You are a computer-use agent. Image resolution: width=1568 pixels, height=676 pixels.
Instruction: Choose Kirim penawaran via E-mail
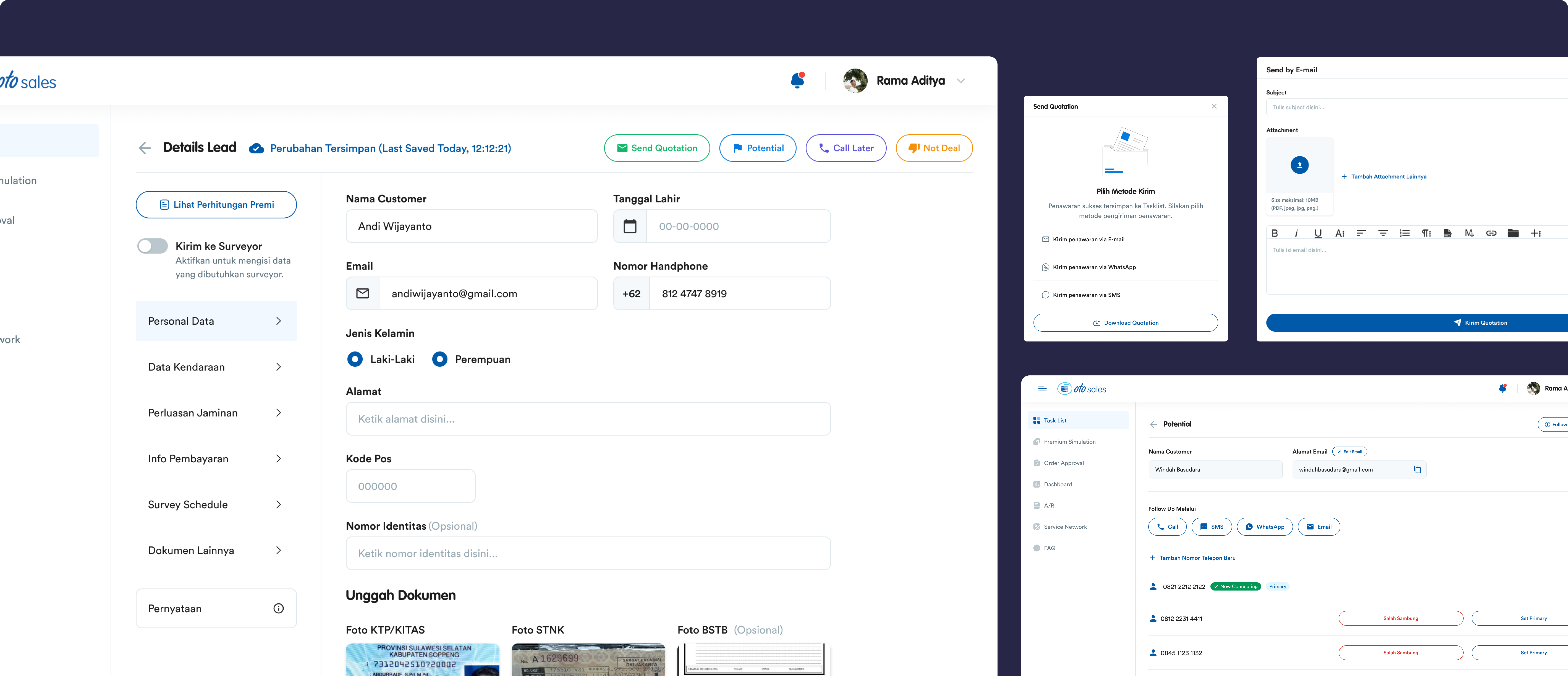(1125, 239)
